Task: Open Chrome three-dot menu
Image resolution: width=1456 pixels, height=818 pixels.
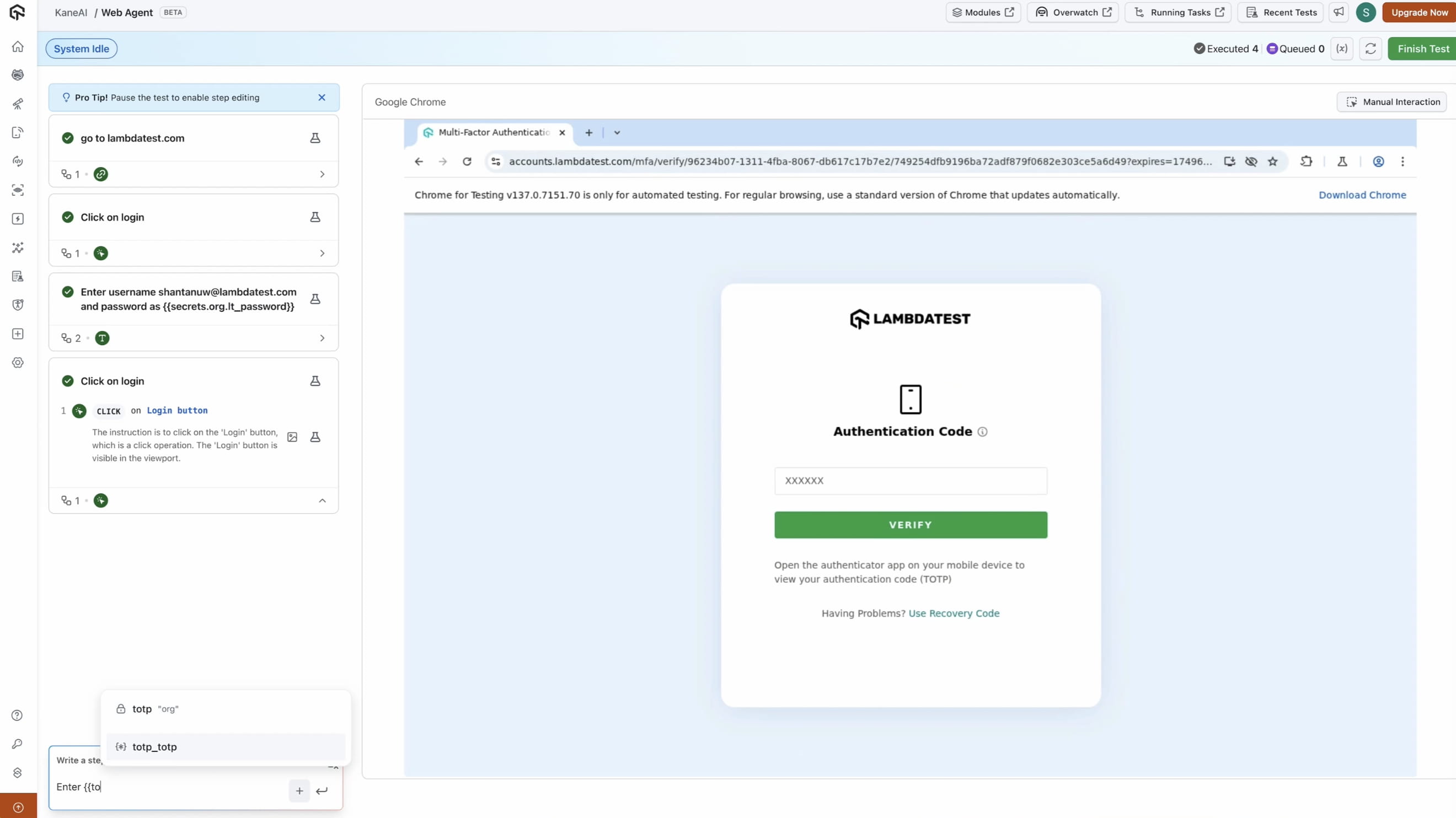Action: tap(1403, 162)
